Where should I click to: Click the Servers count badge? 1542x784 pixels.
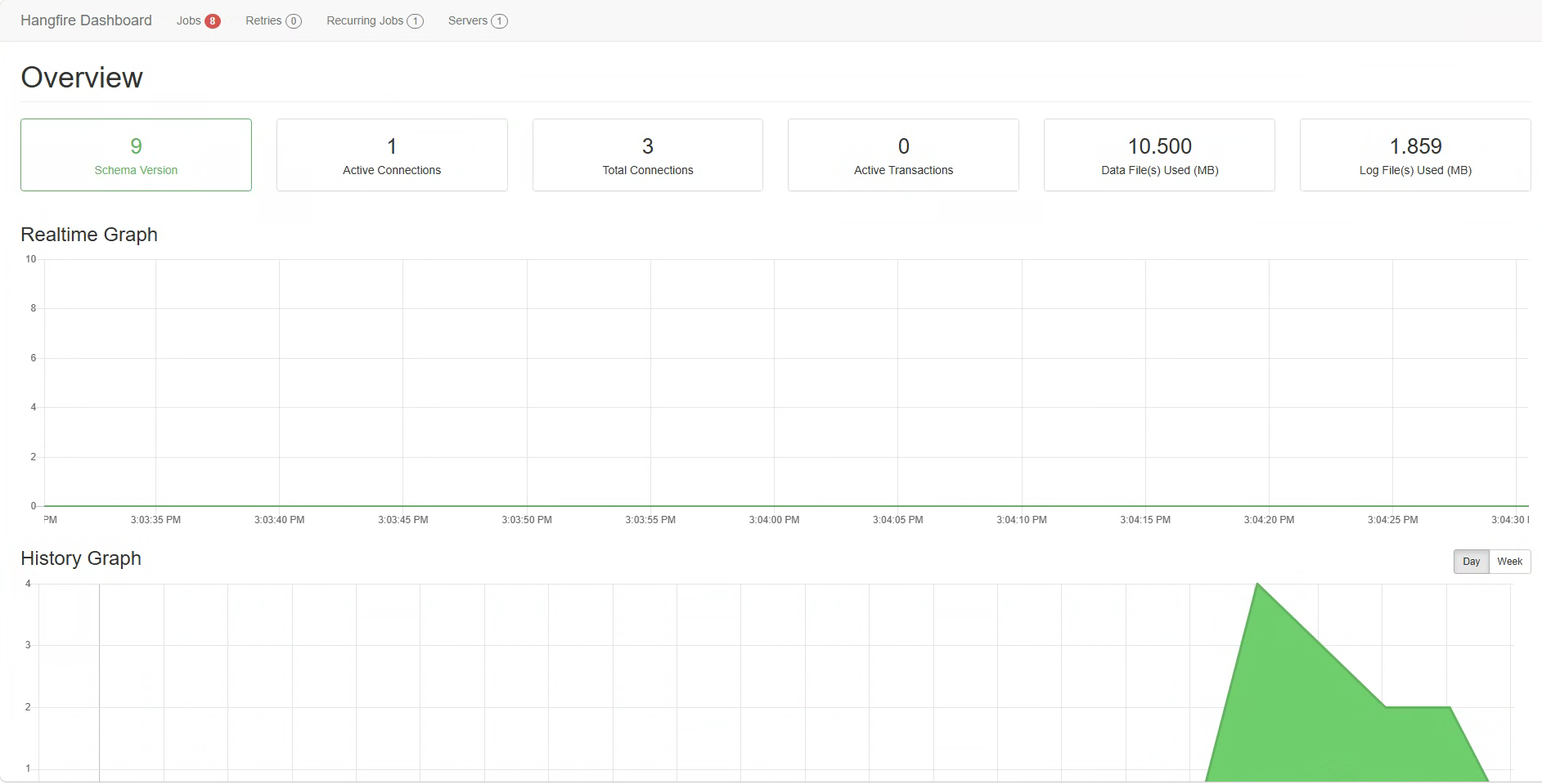point(499,21)
